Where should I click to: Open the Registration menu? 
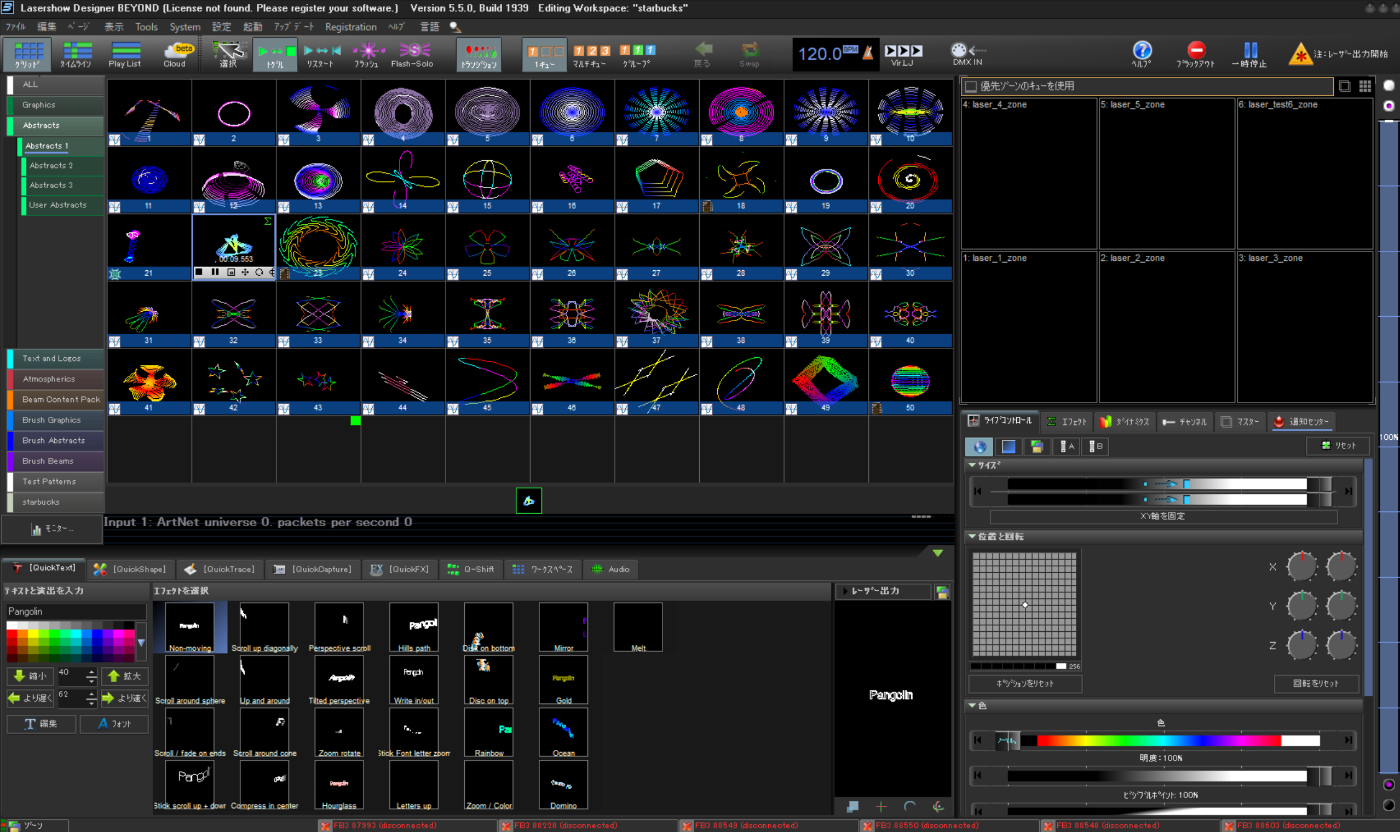pyautogui.click(x=350, y=27)
